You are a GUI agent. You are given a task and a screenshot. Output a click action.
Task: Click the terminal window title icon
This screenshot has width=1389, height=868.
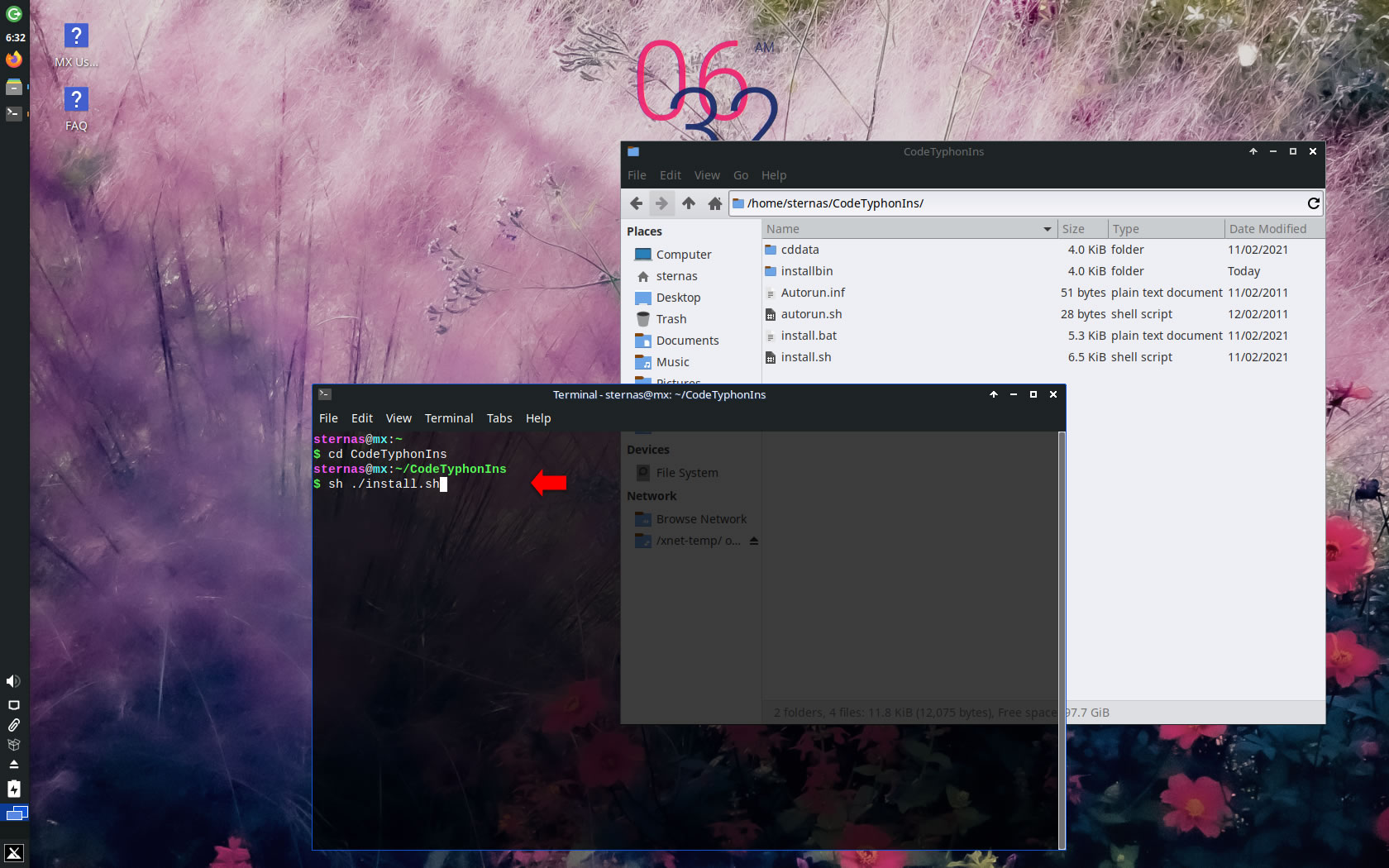click(x=325, y=394)
